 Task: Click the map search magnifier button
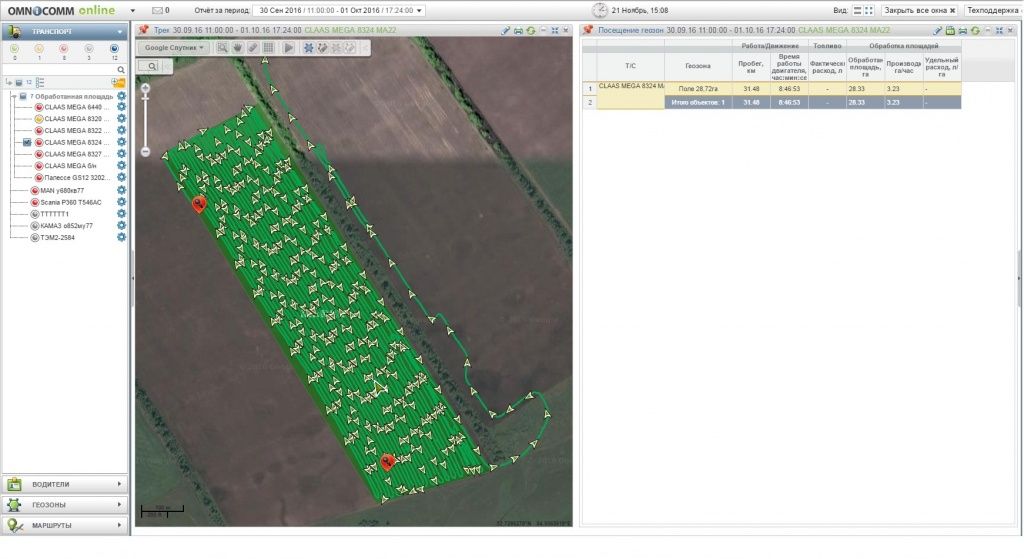(x=152, y=66)
